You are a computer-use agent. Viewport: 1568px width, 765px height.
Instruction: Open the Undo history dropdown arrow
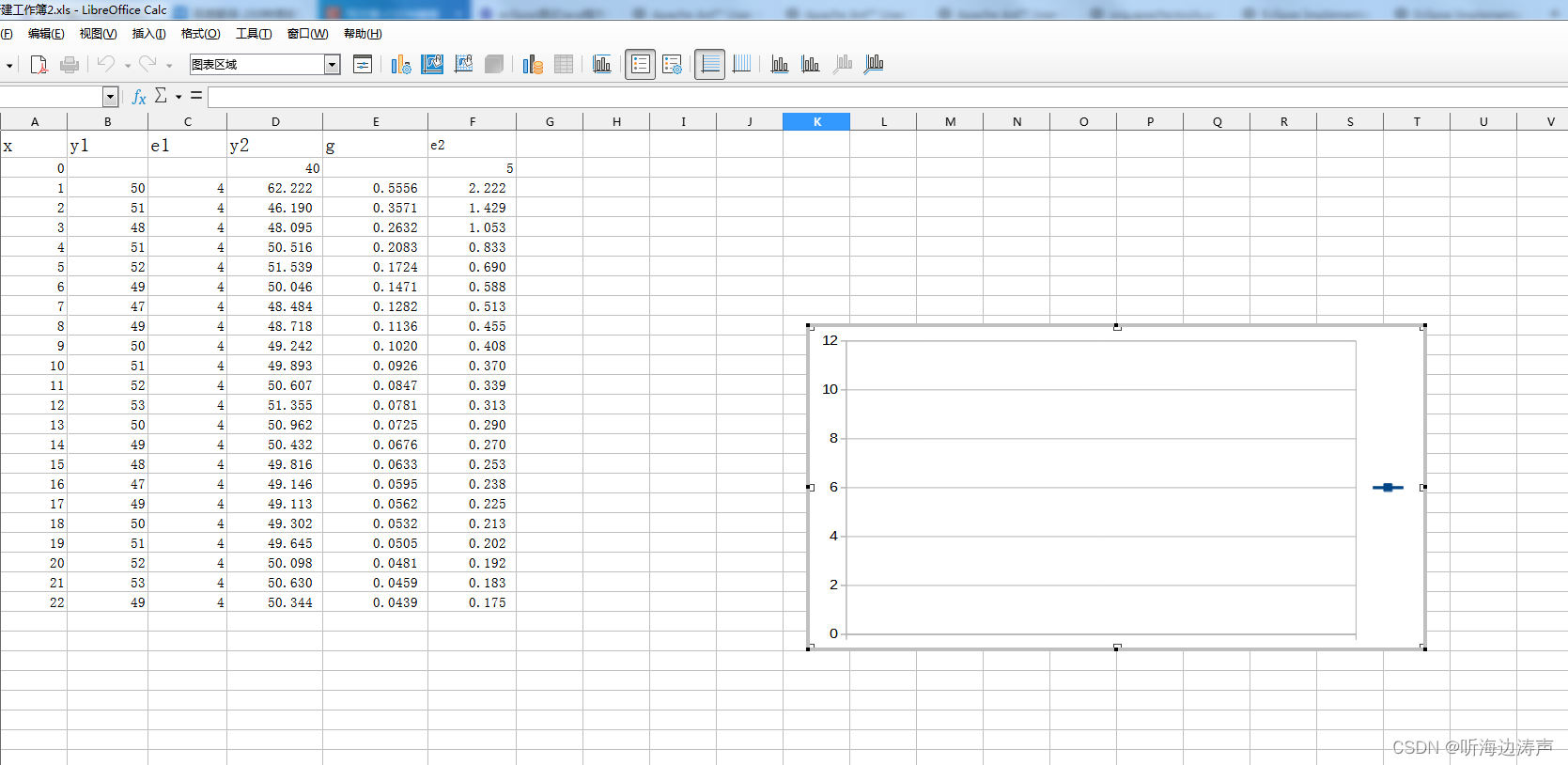128,66
